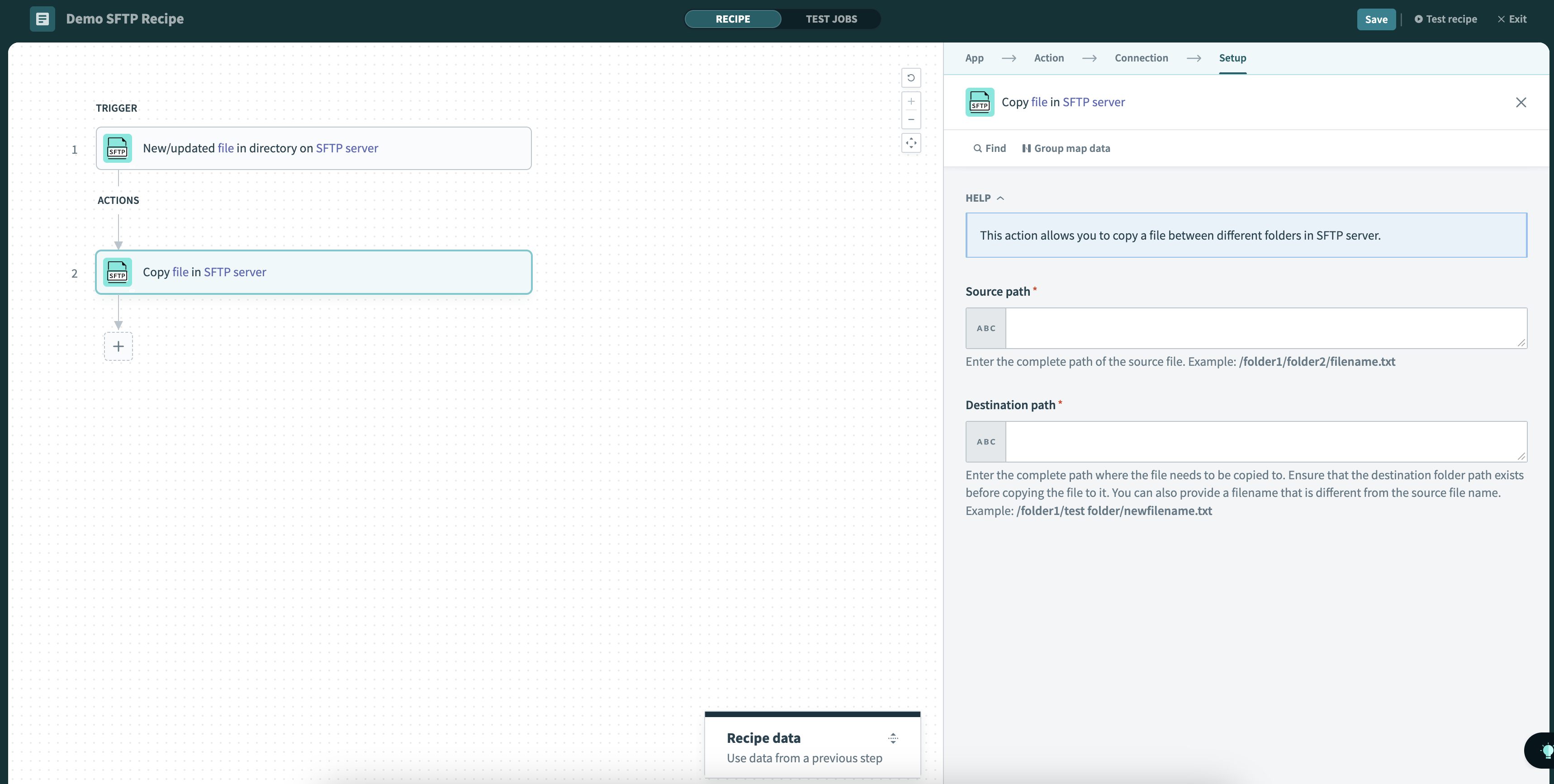Switch to the TEST JOBS tab
Screen dimensions: 1554x784
pos(832,19)
